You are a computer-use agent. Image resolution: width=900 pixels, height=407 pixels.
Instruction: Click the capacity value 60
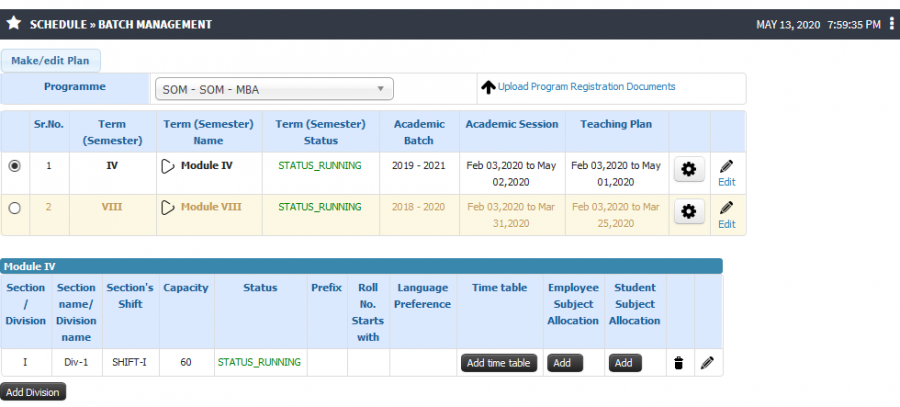tap(185, 363)
